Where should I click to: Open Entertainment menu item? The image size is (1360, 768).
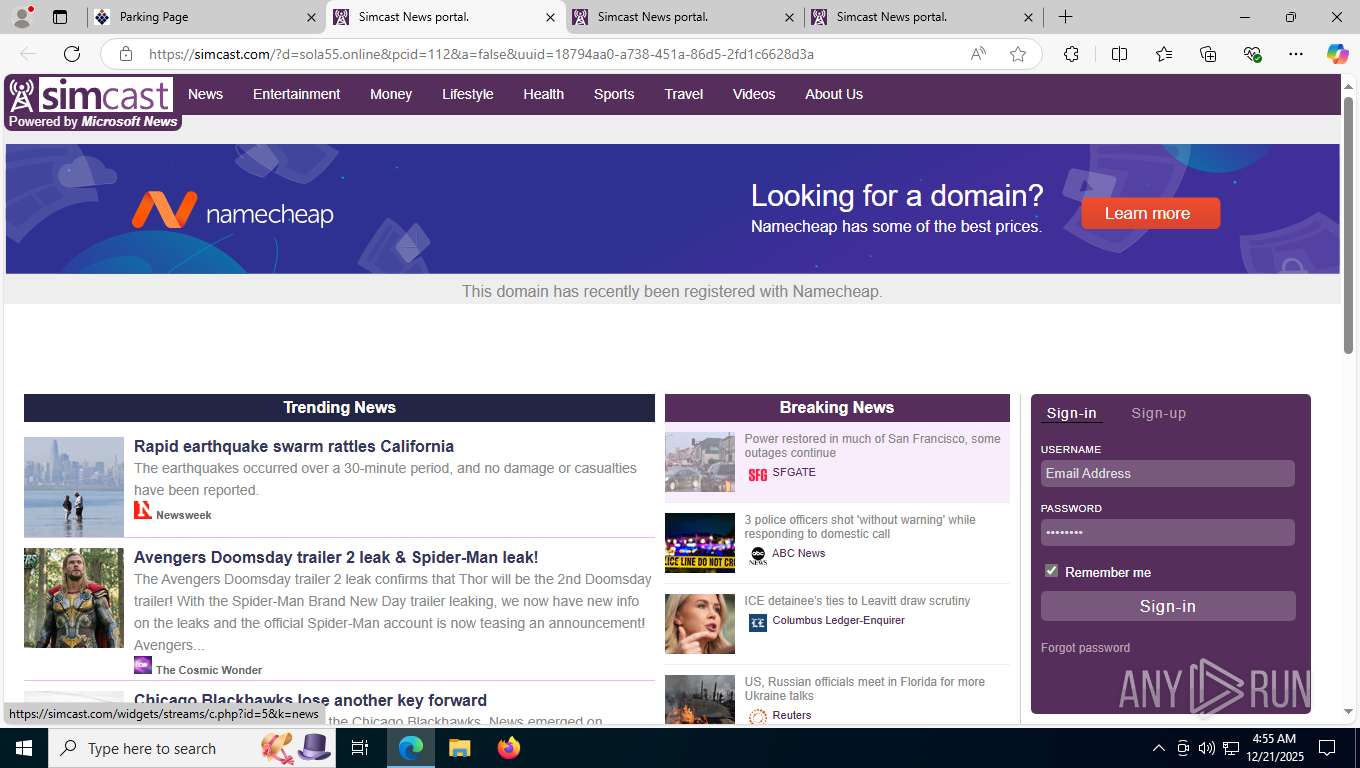pos(296,94)
